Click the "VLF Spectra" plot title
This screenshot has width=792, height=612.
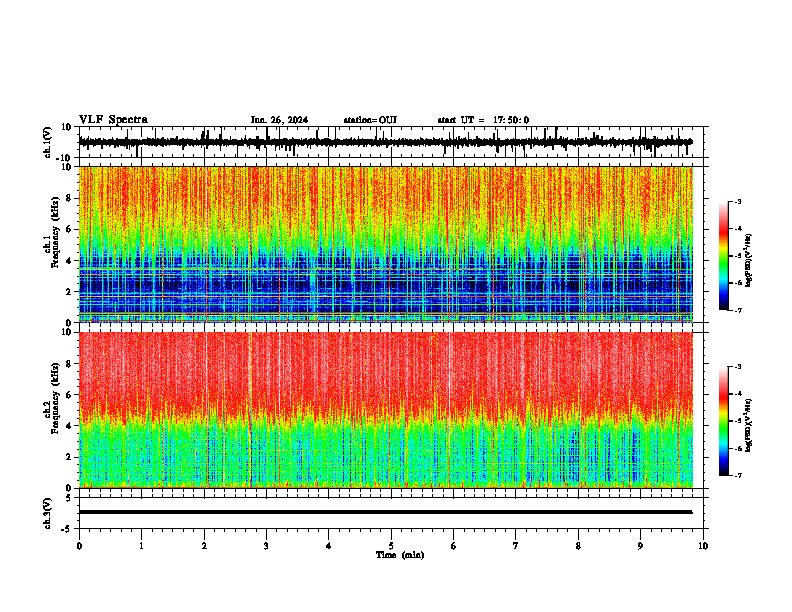pos(113,120)
